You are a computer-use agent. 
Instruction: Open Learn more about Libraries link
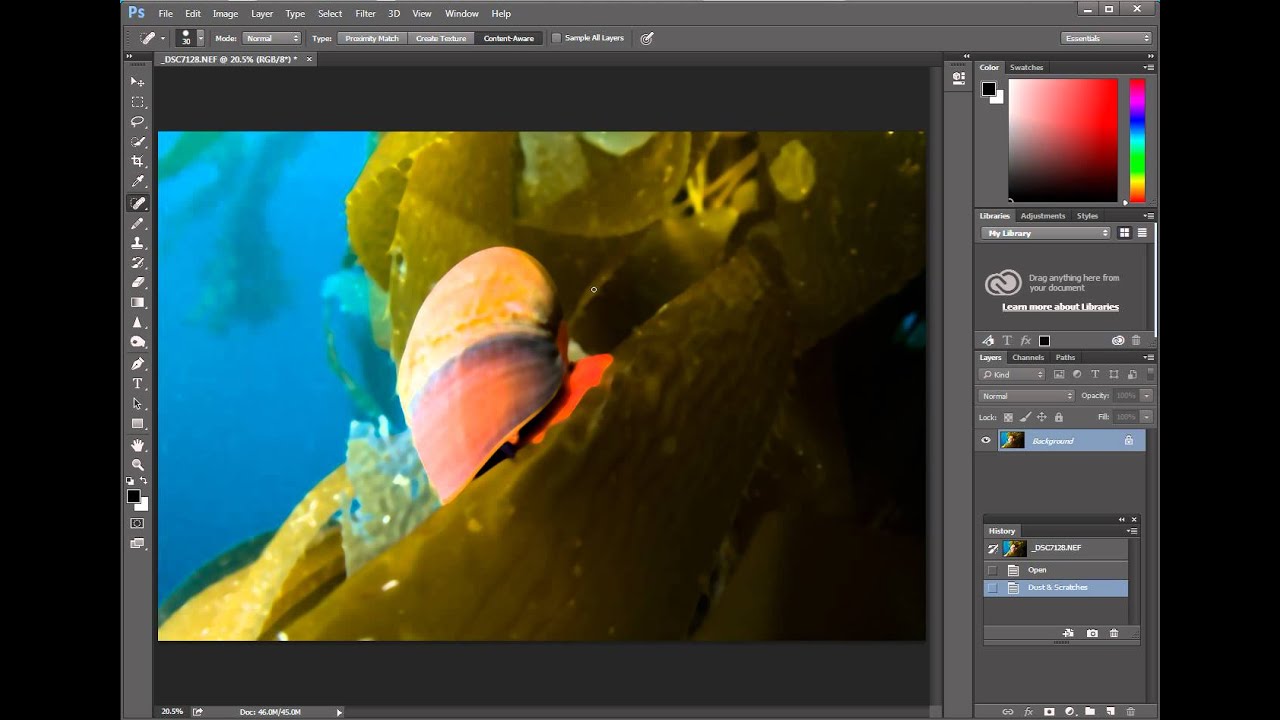(x=1060, y=307)
